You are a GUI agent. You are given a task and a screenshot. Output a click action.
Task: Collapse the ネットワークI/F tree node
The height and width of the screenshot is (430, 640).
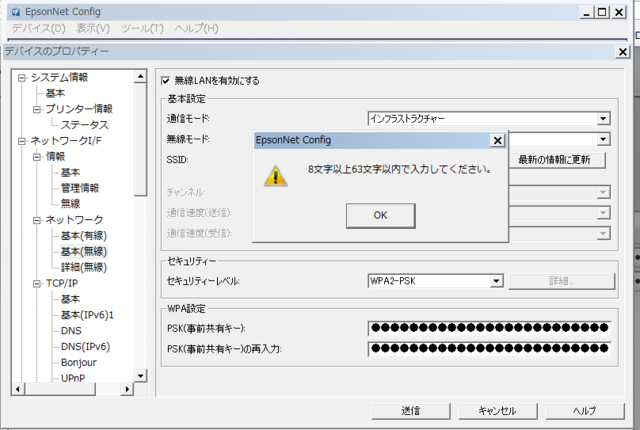(22, 141)
